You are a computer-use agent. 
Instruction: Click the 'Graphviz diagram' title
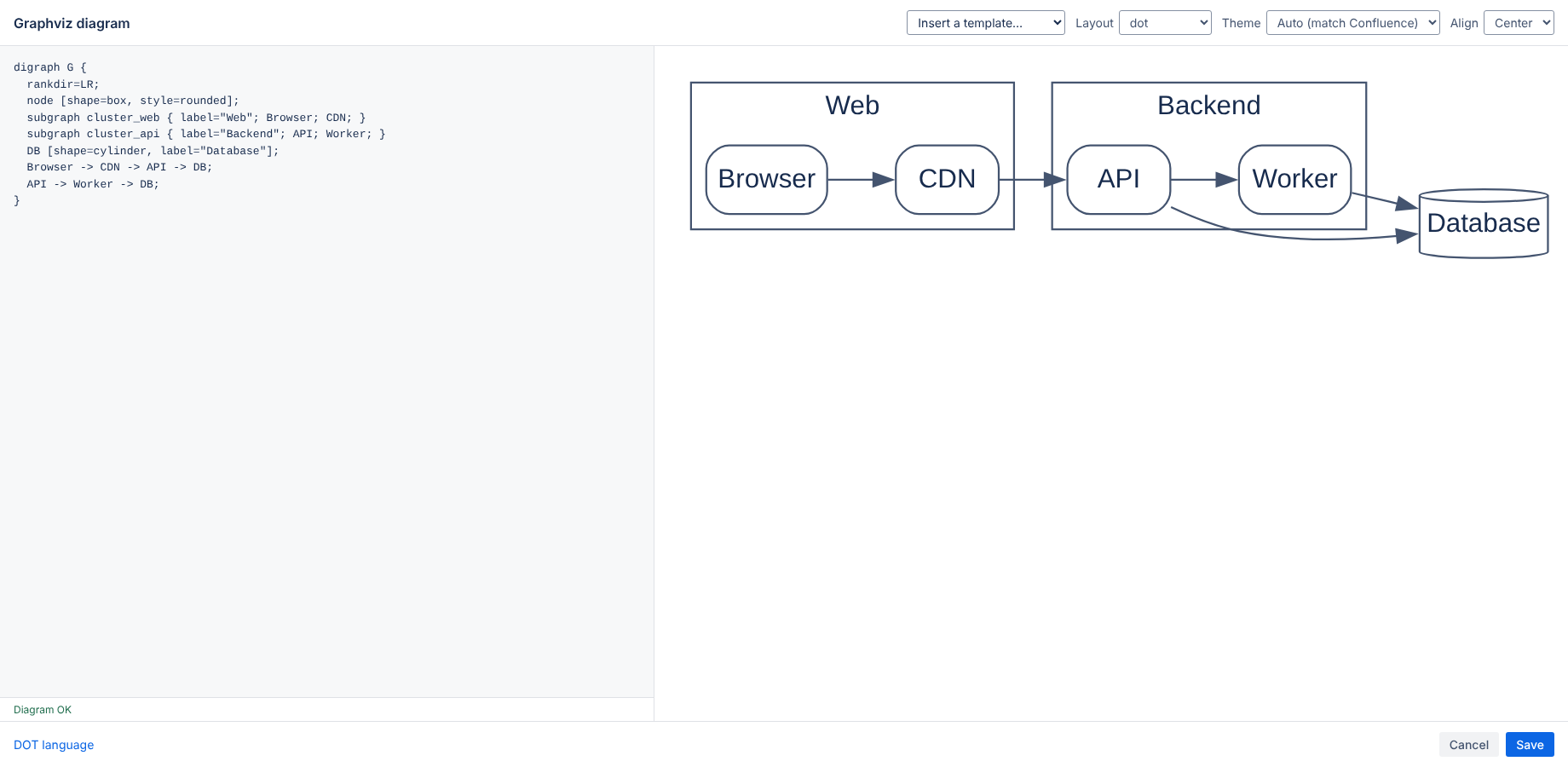pyautogui.click(x=72, y=23)
